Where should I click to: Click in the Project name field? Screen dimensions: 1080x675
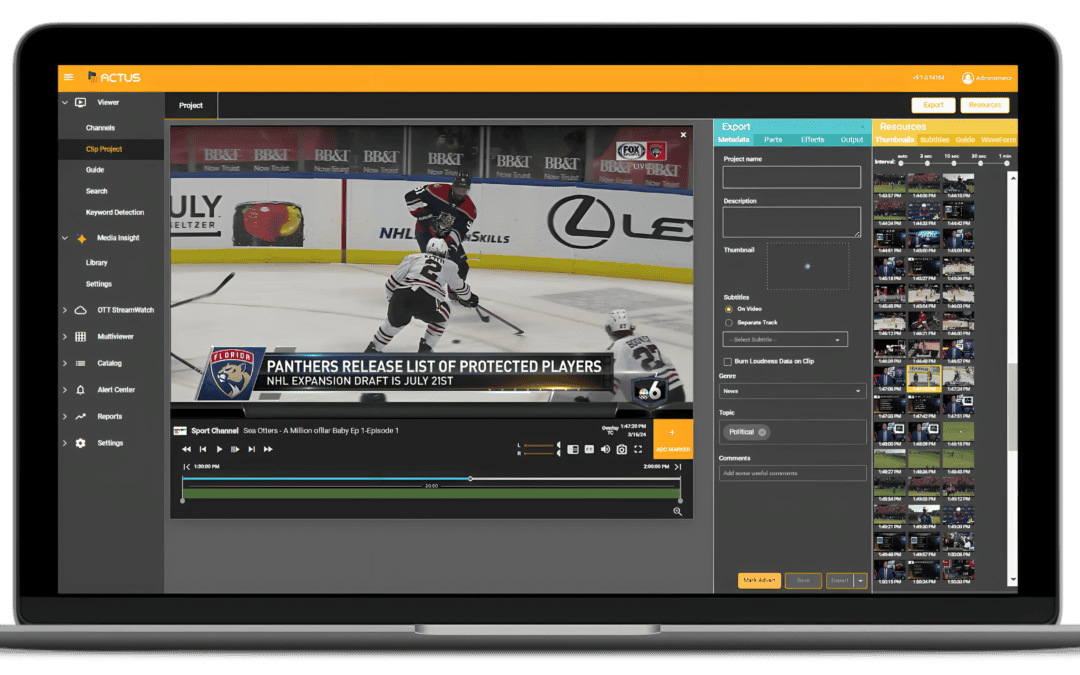[x=791, y=177]
